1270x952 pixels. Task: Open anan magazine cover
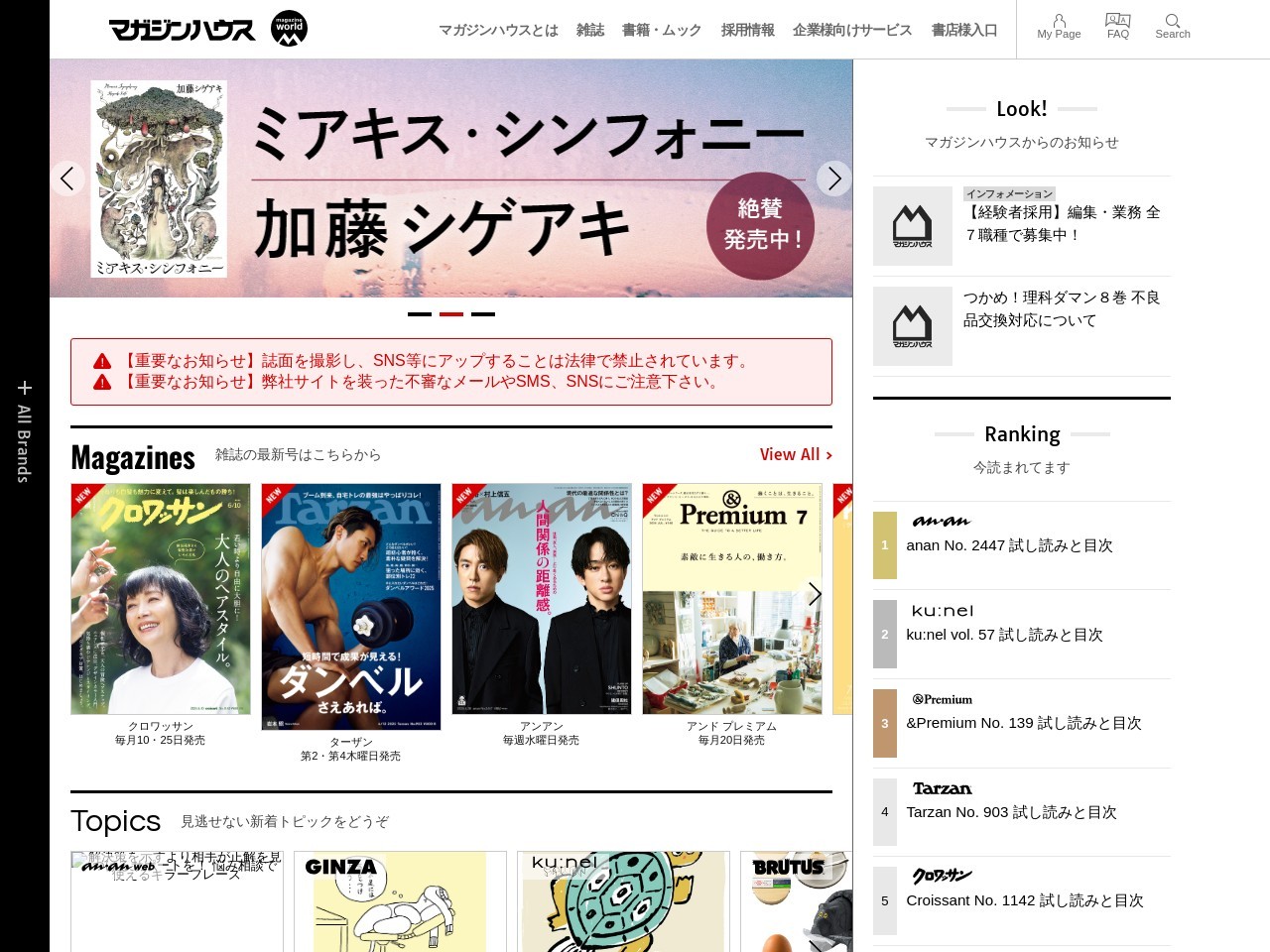[x=542, y=599]
